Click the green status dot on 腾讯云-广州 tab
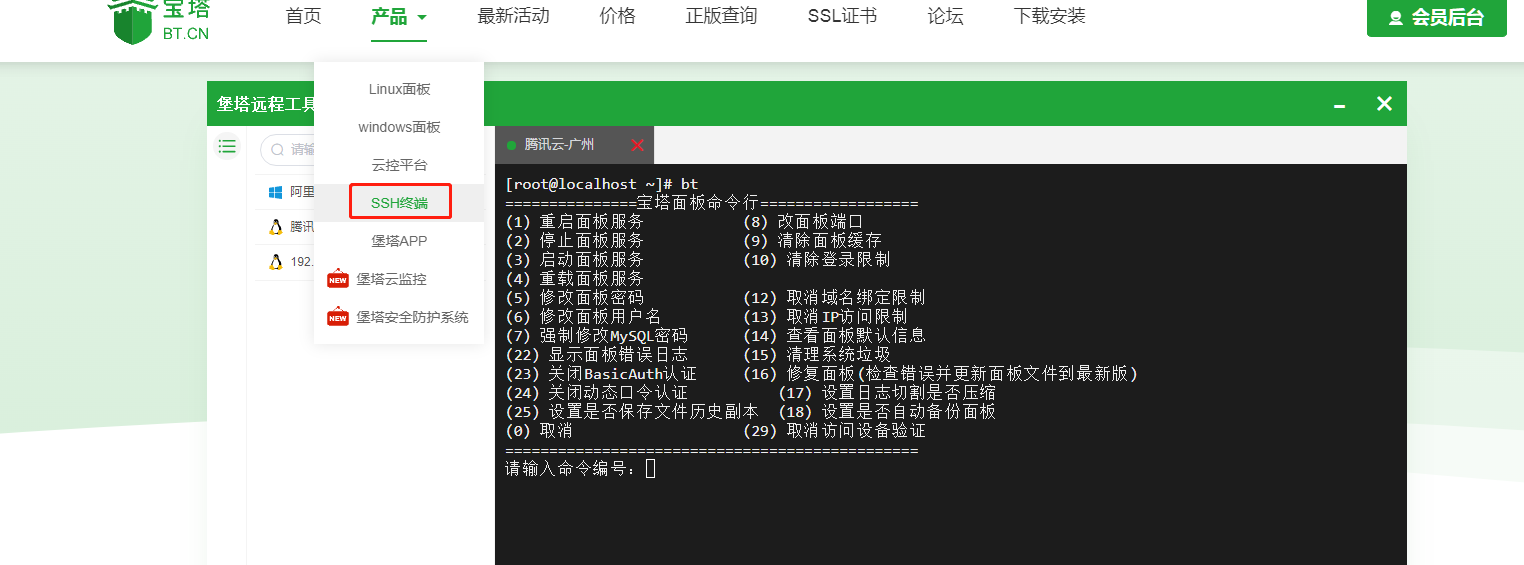Viewport: 1524px width, 565px height. 512,145
